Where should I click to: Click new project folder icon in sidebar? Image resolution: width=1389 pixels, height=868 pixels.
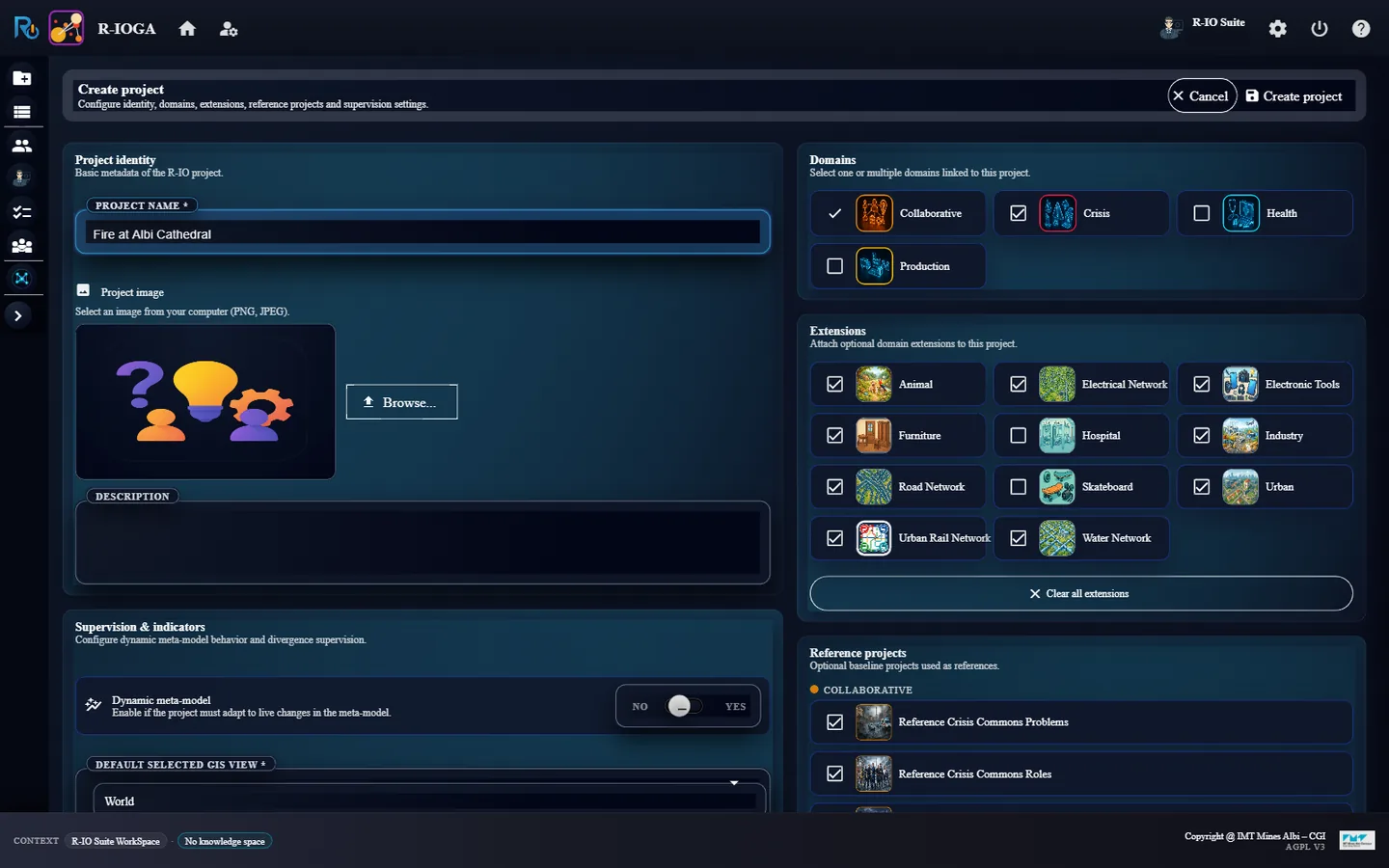pos(21,78)
